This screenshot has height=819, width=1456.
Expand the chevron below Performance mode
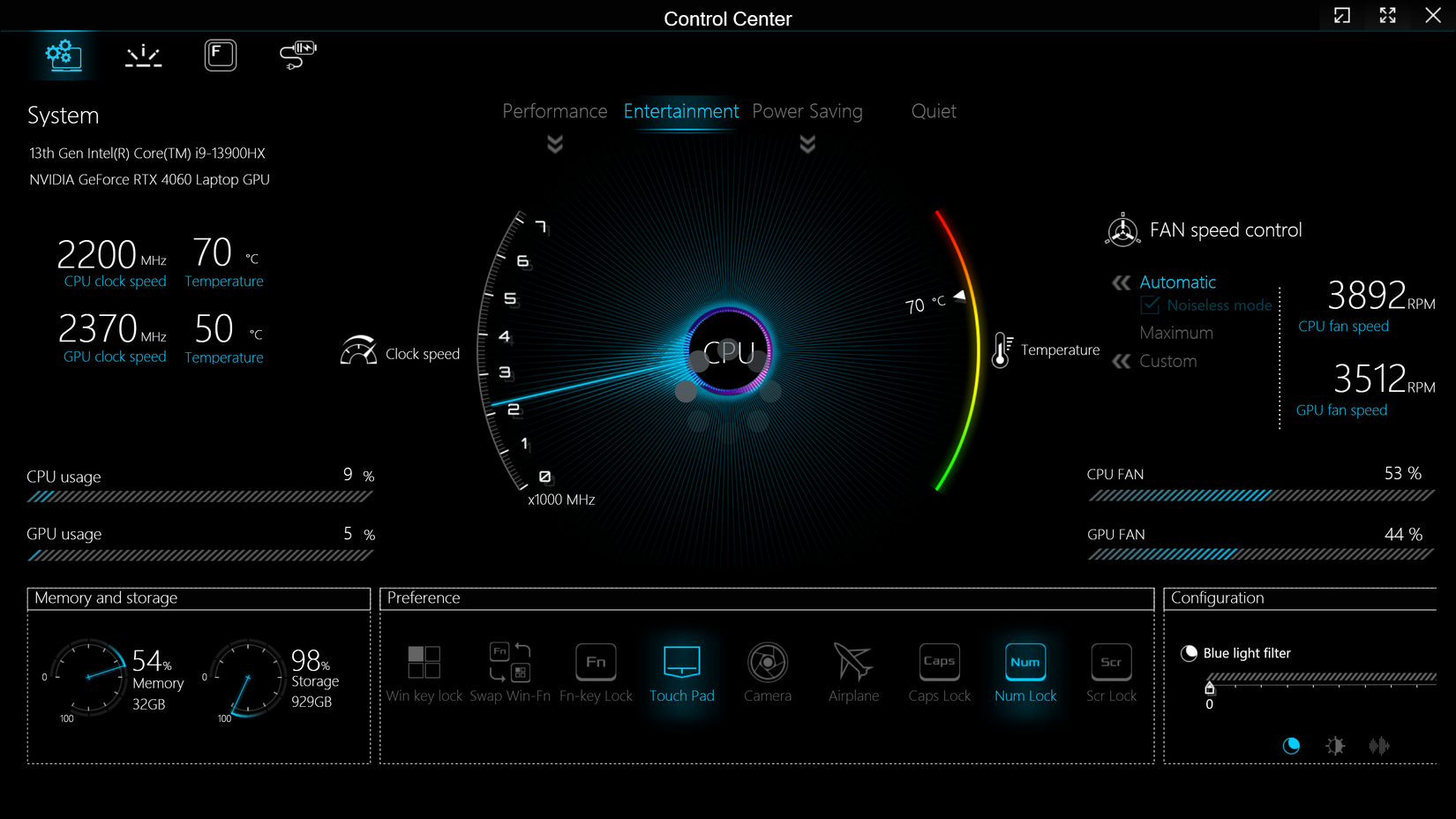(x=555, y=144)
